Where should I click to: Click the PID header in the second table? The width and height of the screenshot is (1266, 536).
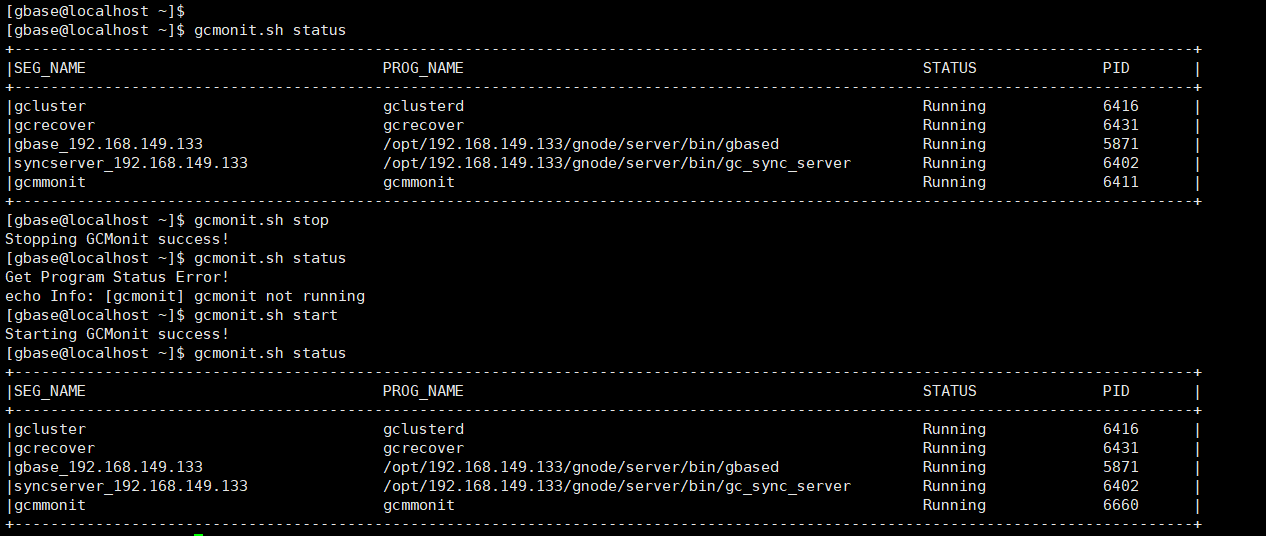coord(1116,391)
